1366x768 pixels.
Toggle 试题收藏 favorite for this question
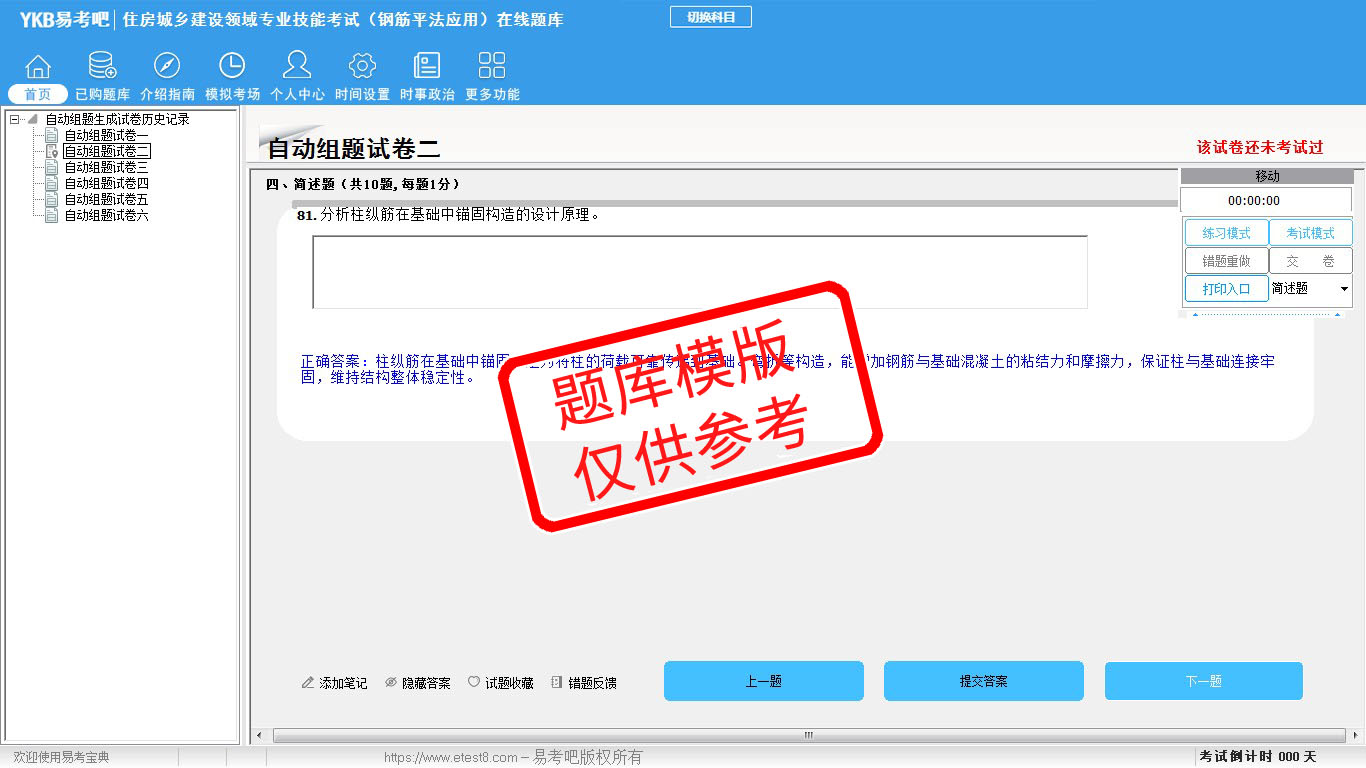(x=501, y=683)
